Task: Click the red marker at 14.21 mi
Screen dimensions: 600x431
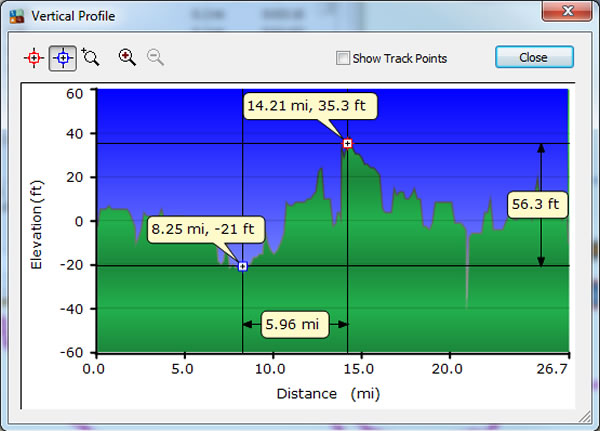Action: (x=347, y=144)
